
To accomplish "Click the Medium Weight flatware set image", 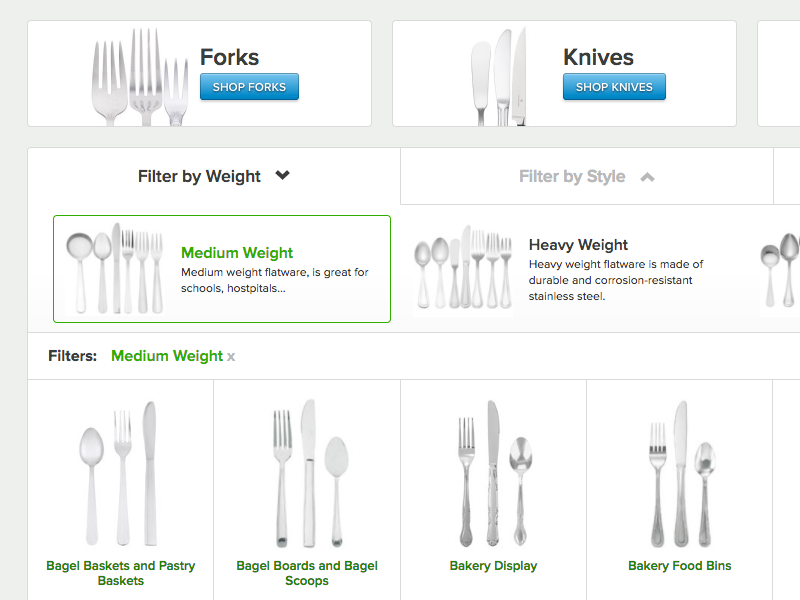I will (x=115, y=268).
